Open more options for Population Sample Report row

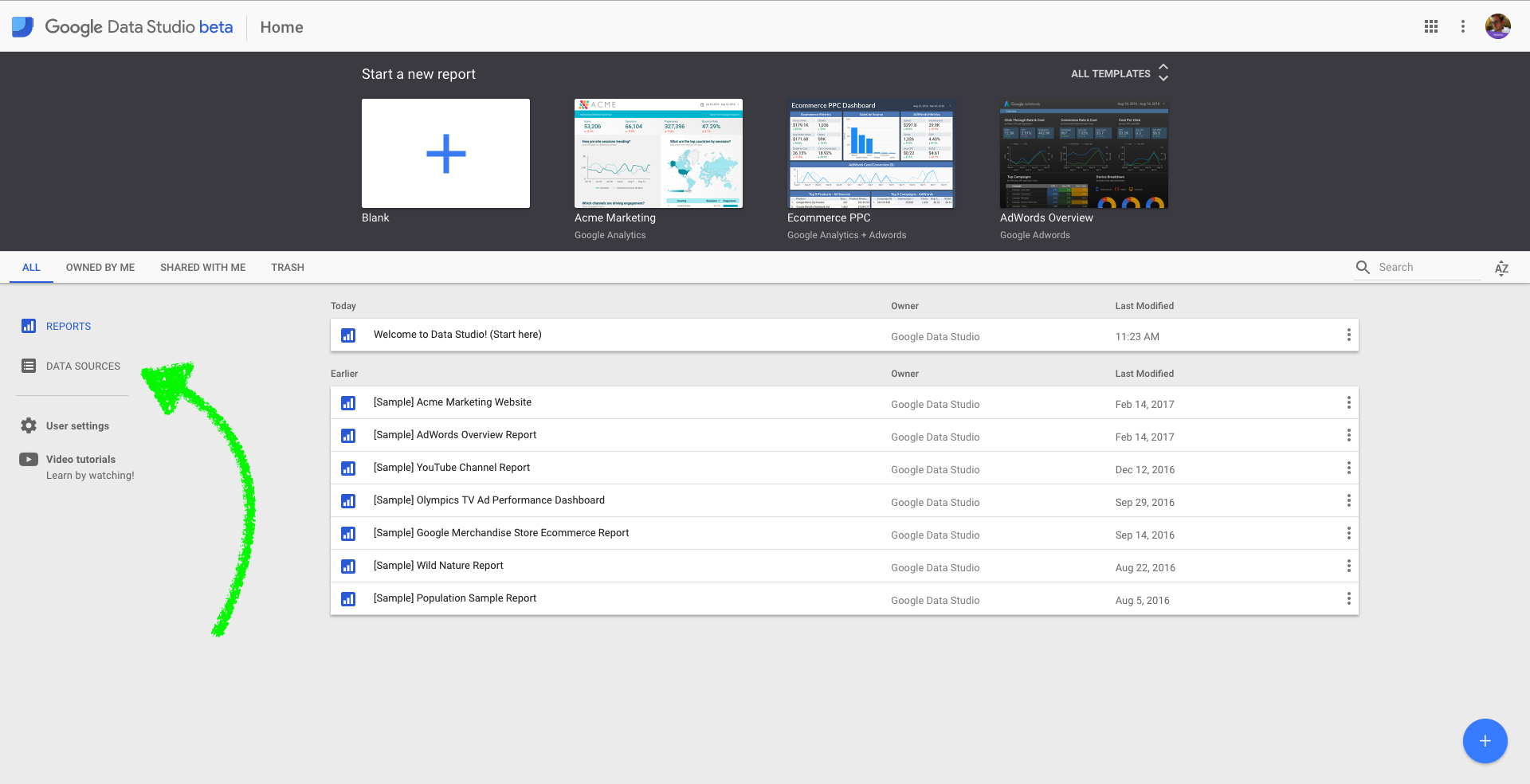tap(1349, 598)
